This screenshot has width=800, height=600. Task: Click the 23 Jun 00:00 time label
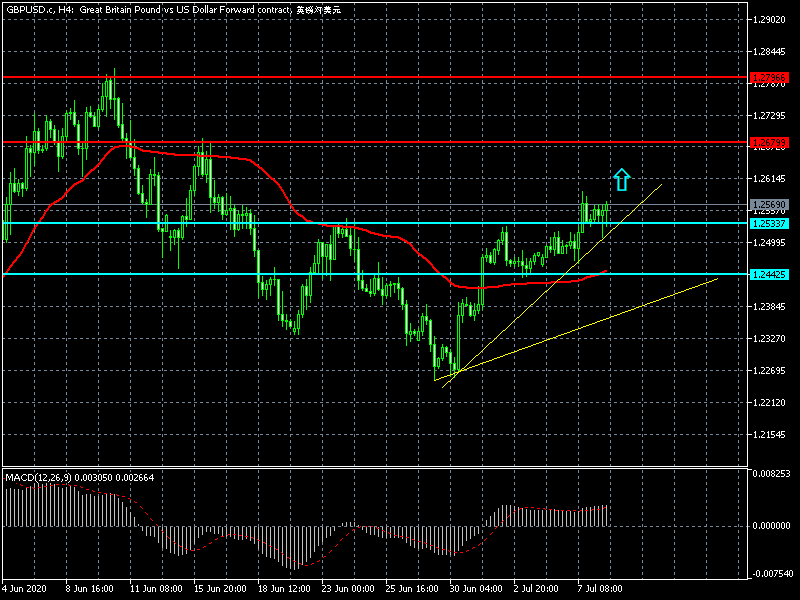click(348, 589)
